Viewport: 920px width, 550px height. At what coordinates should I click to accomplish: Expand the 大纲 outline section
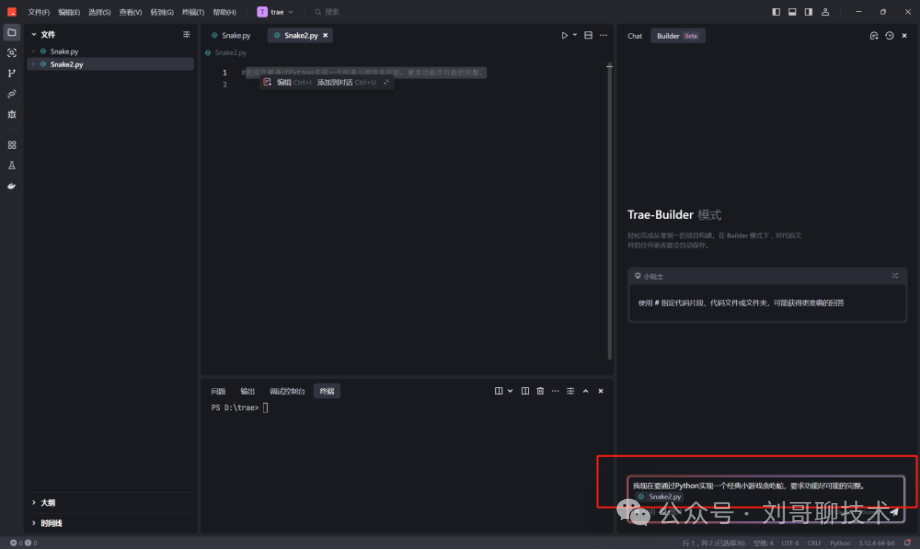tap(48, 503)
